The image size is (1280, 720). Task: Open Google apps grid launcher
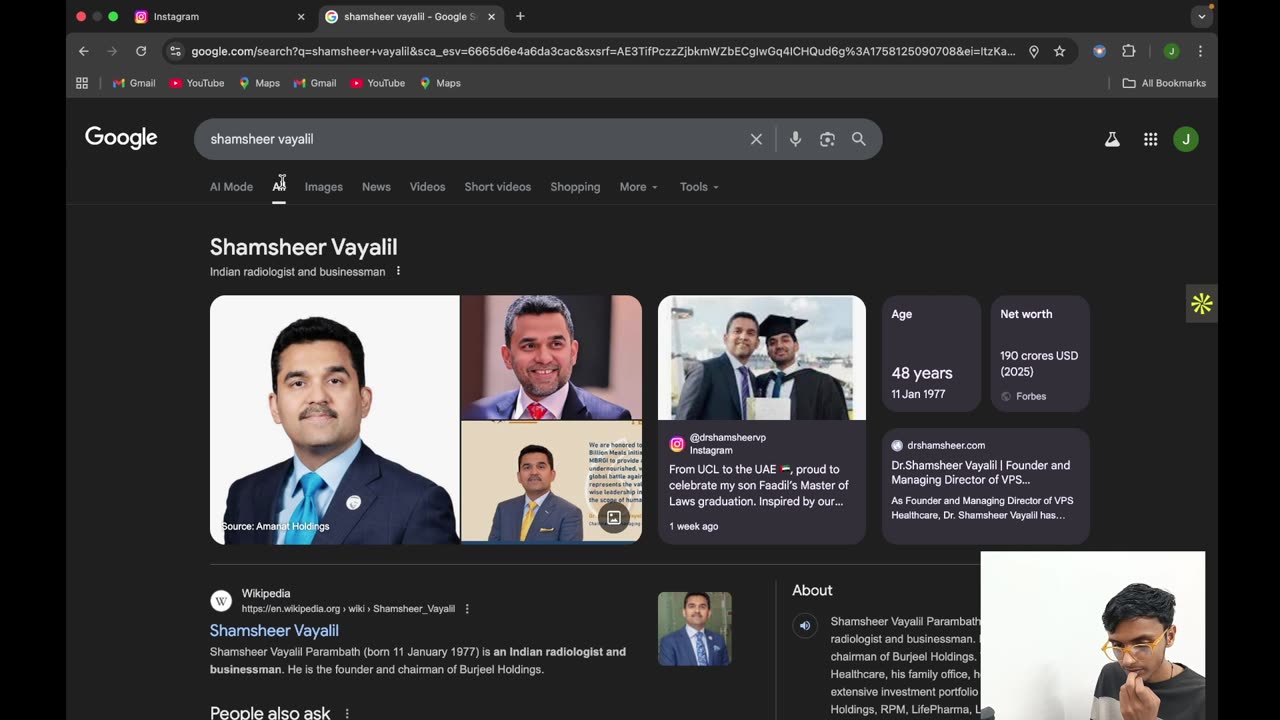pos(1150,139)
